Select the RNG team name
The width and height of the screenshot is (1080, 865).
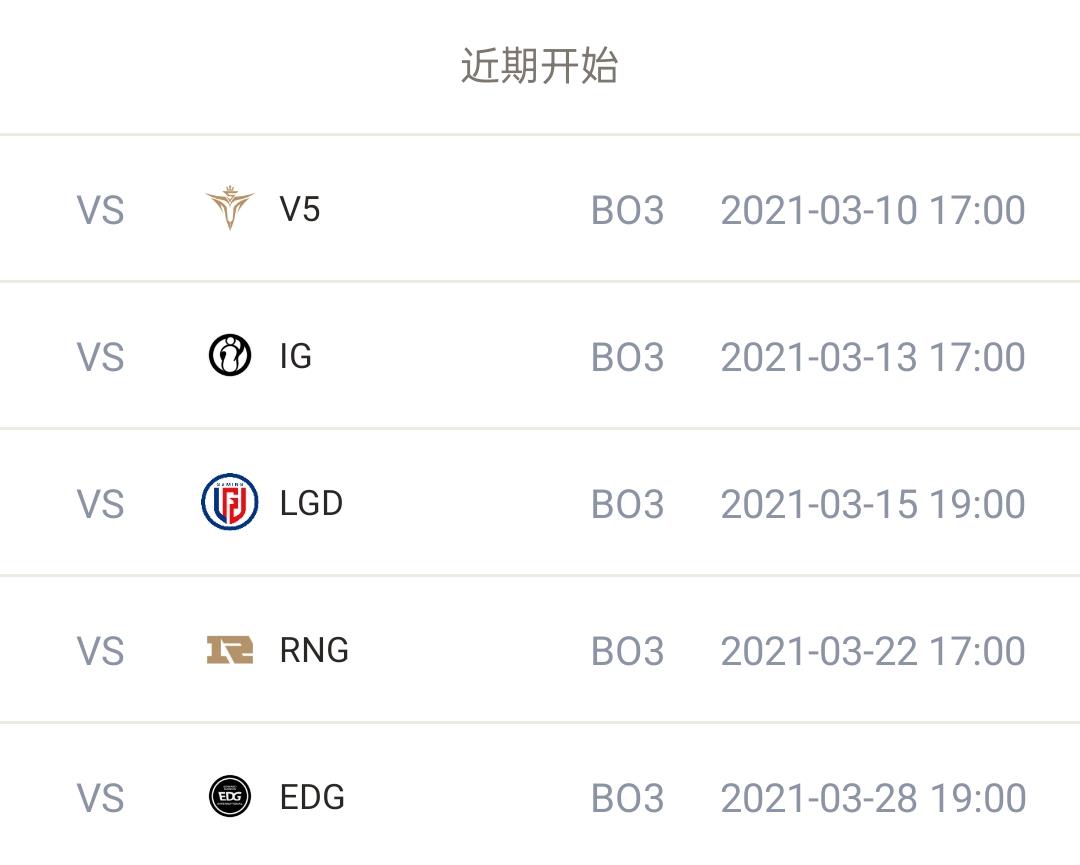click(x=314, y=650)
